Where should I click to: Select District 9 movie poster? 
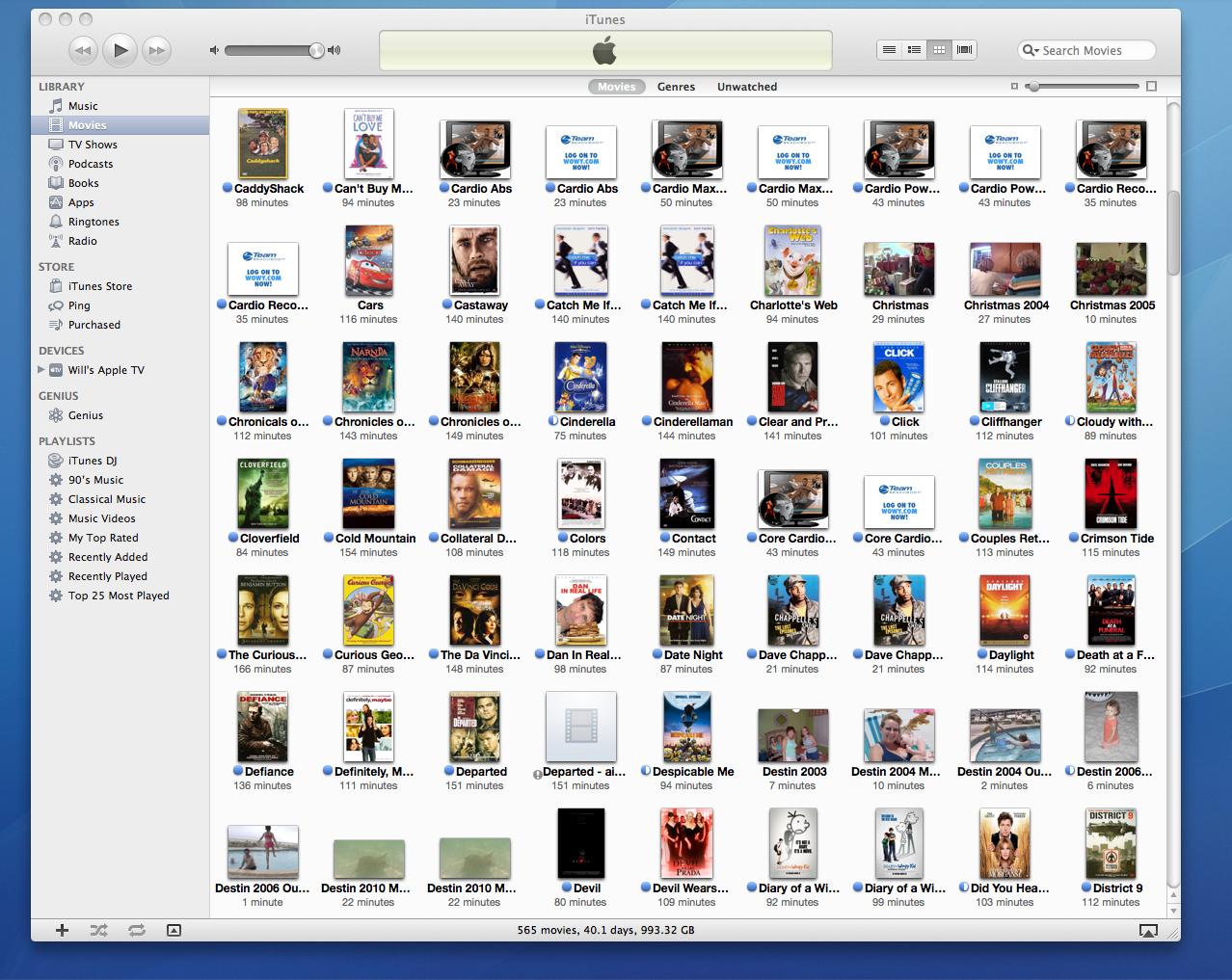point(1111,843)
